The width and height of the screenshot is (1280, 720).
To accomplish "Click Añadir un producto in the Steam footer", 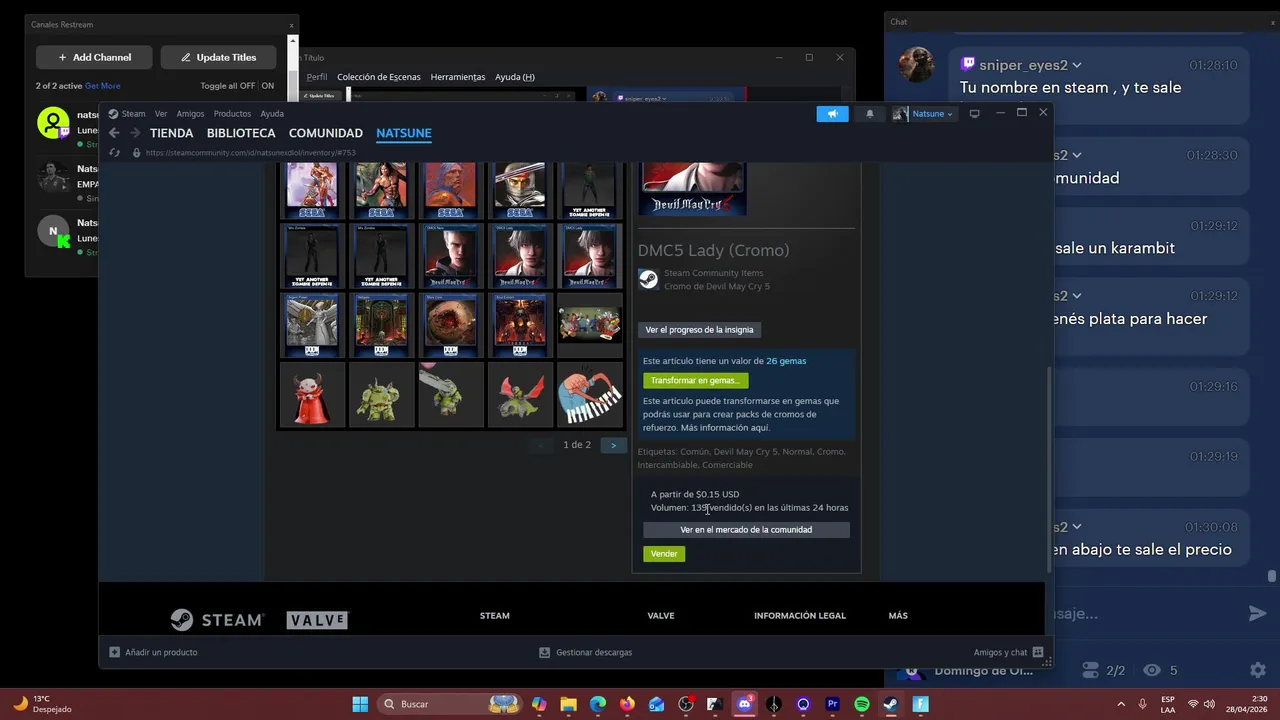I will click(x=153, y=652).
